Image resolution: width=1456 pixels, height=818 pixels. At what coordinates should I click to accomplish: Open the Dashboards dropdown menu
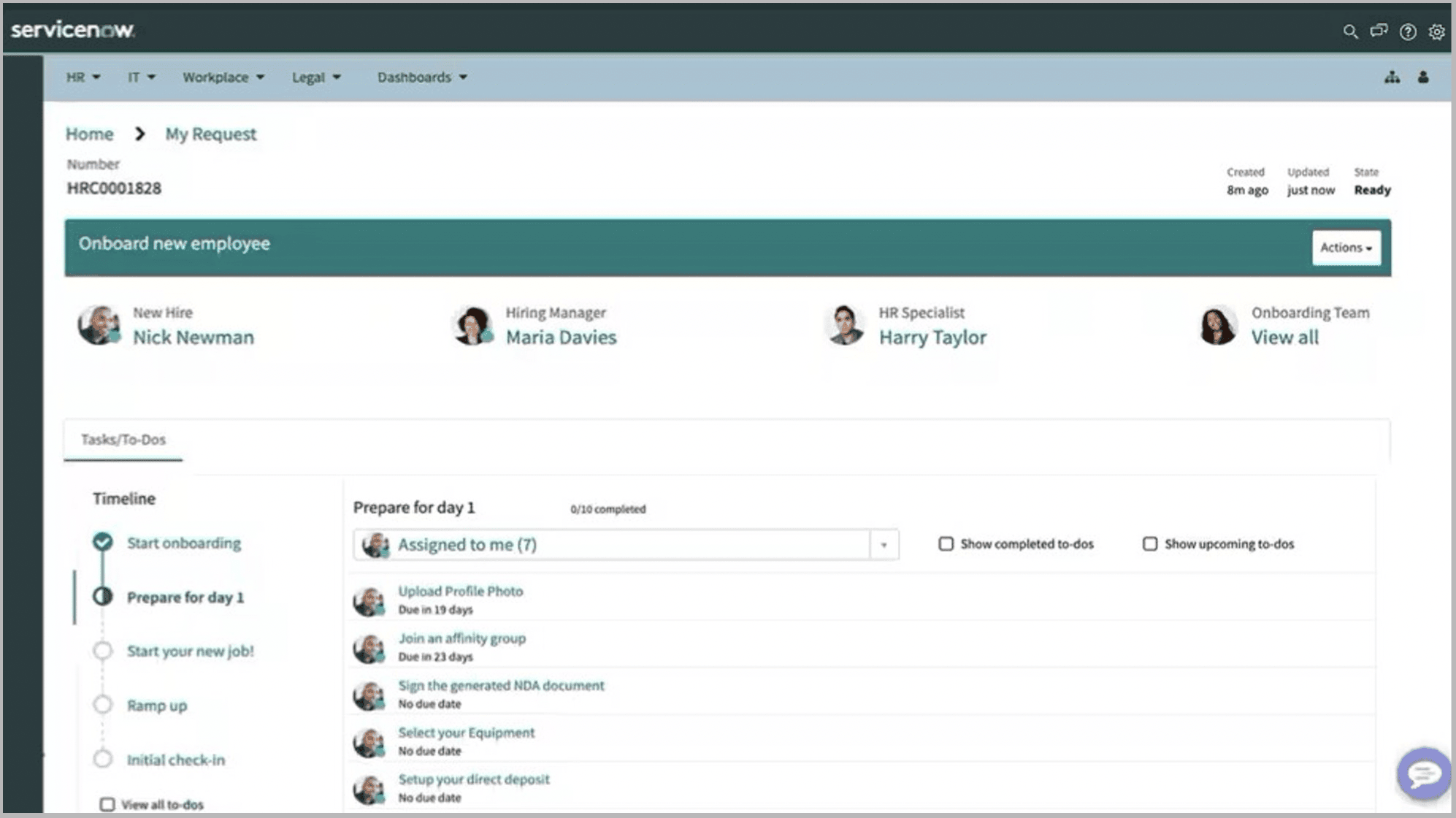[x=421, y=77]
